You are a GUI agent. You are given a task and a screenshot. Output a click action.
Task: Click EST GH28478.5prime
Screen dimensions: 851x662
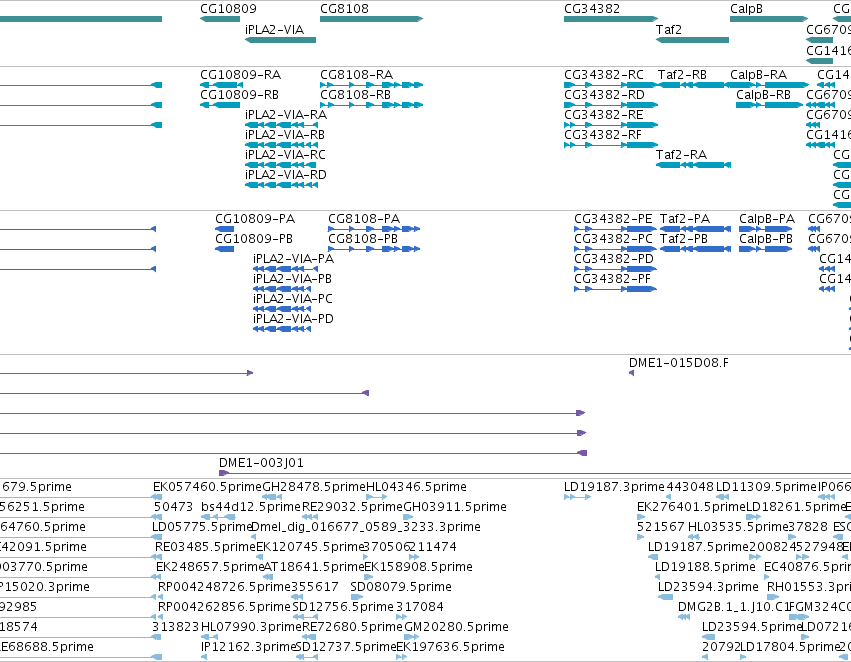pyautogui.click(x=314, y=487)
